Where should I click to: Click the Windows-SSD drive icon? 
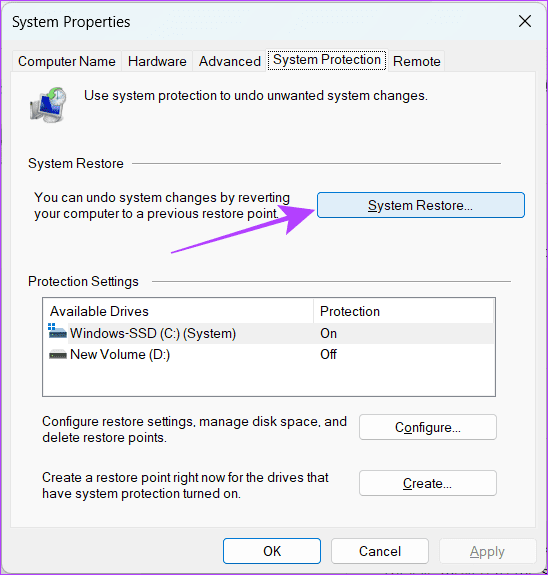pos(57,331)
